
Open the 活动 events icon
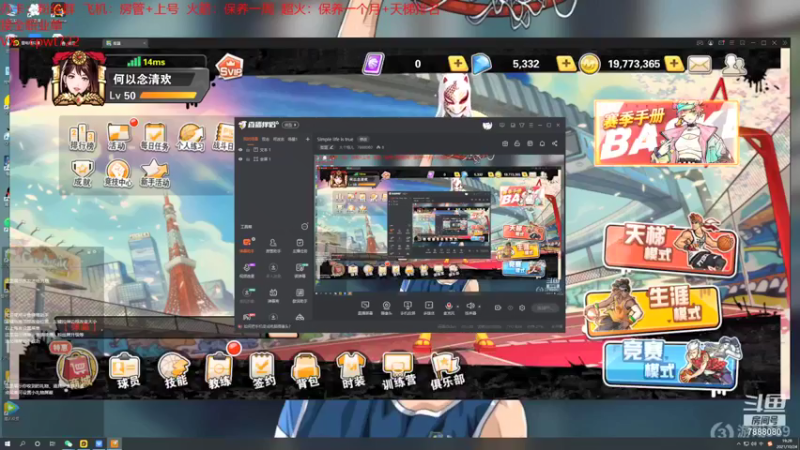coord(118,137)
